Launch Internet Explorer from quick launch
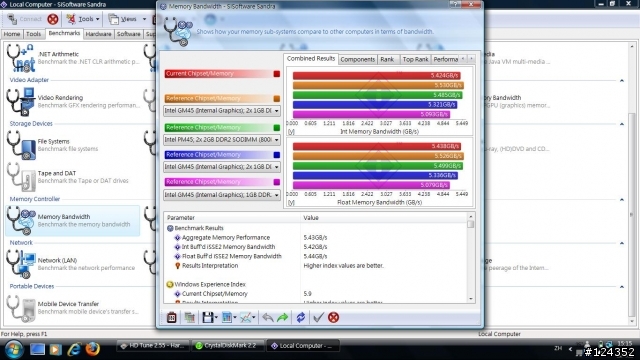 coord(74,349)
